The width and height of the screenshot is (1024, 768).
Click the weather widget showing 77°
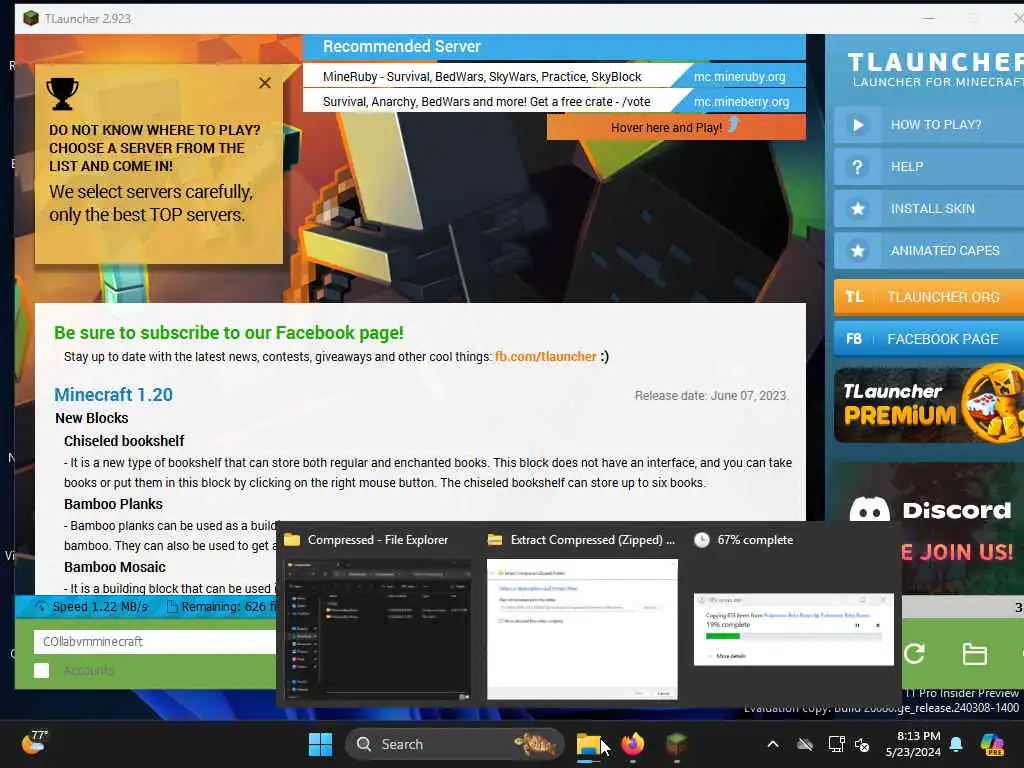point(34,743)
